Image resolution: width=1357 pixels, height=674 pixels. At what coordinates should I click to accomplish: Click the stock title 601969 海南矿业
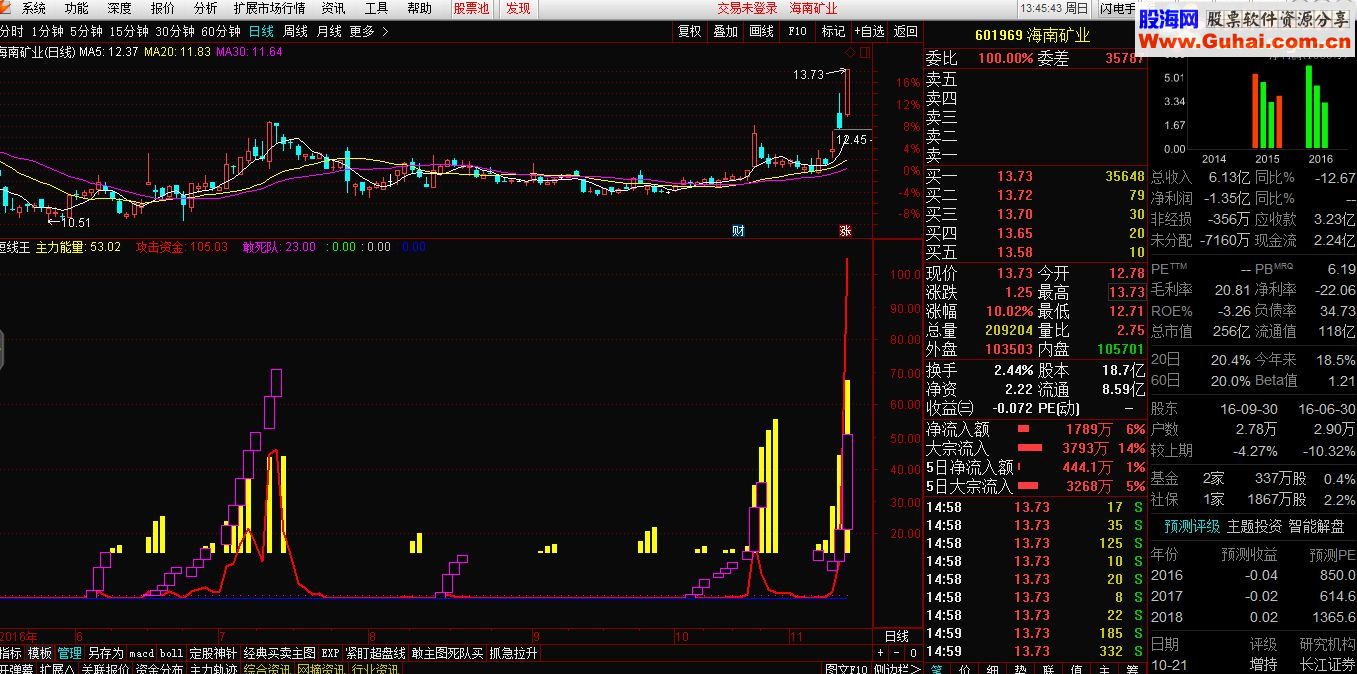click(1034, 36)
